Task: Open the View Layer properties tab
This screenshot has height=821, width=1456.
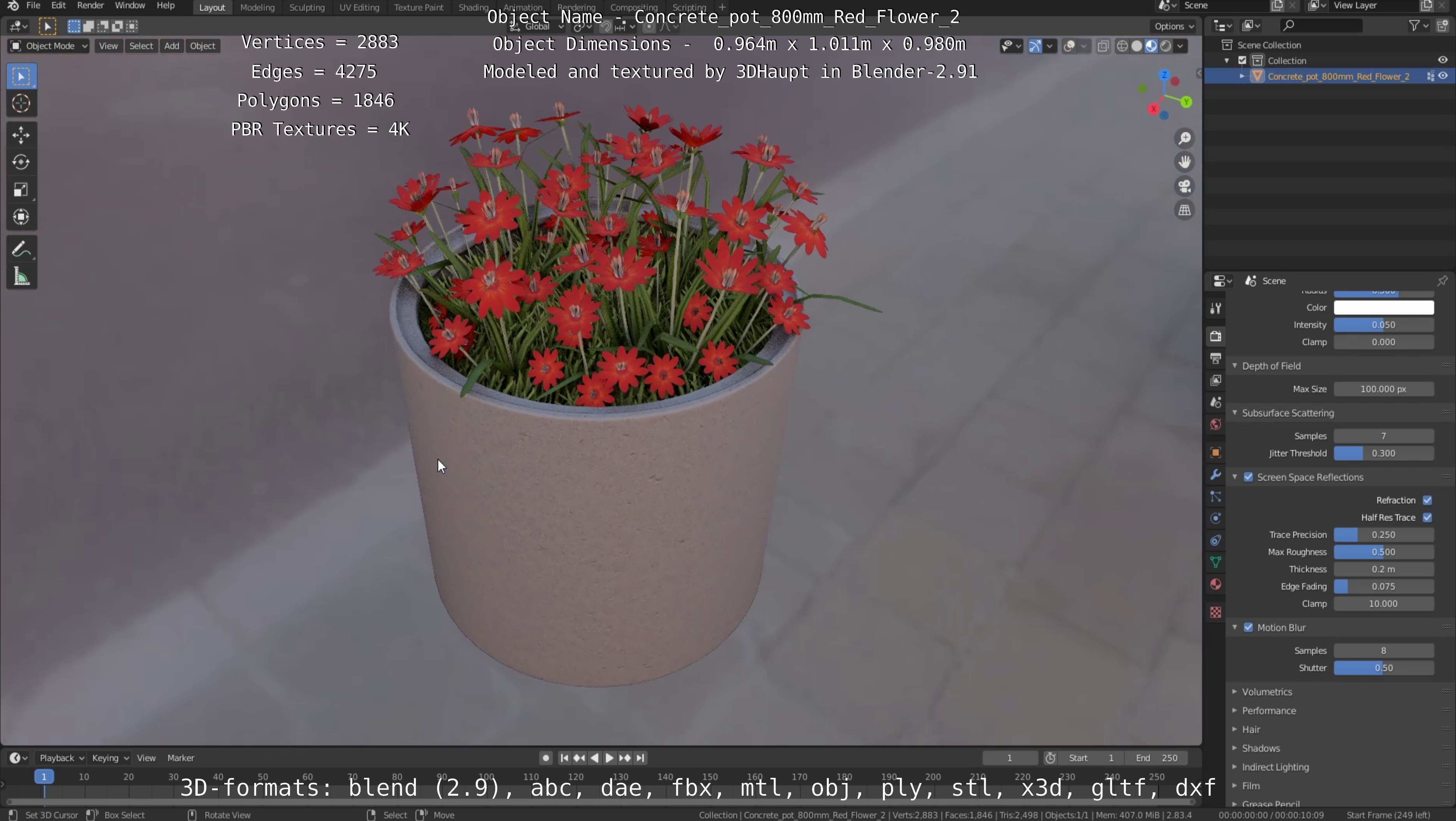Action: (1215, 380)
